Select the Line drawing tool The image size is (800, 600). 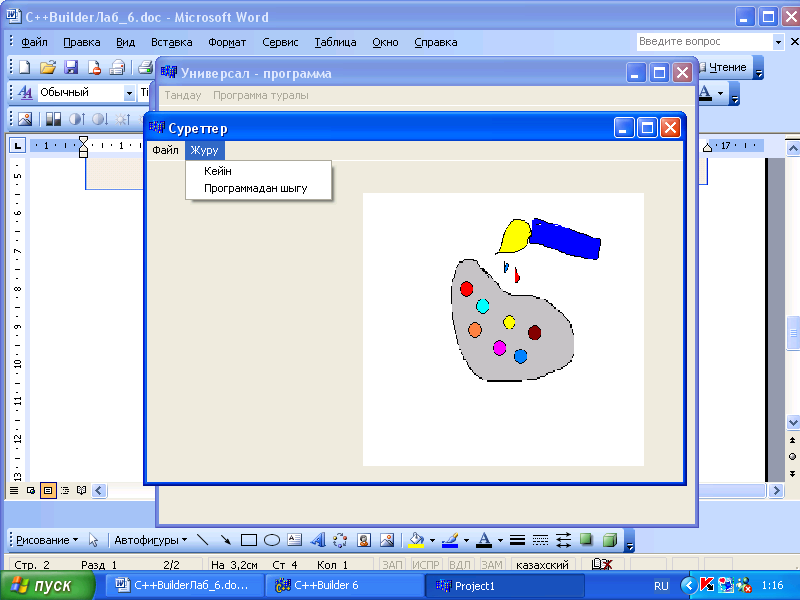tap(203, 540)
